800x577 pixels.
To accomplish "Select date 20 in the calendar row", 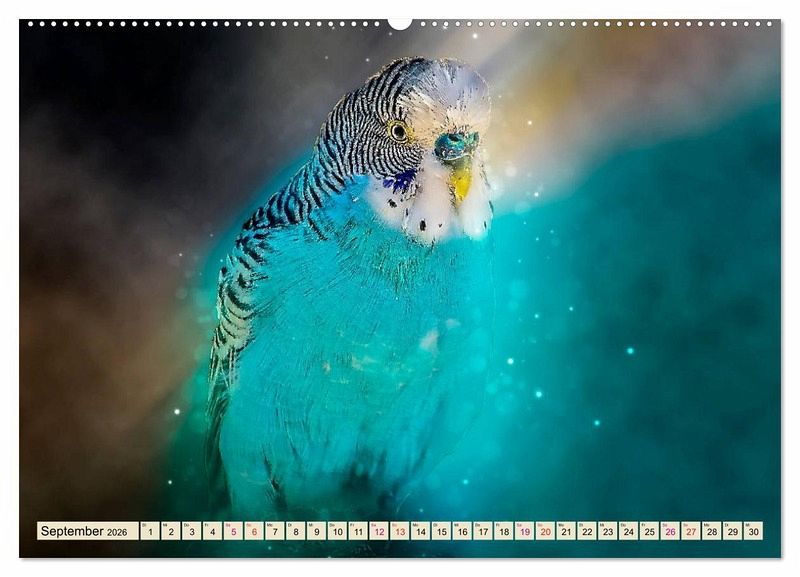I will click(545, 531).
